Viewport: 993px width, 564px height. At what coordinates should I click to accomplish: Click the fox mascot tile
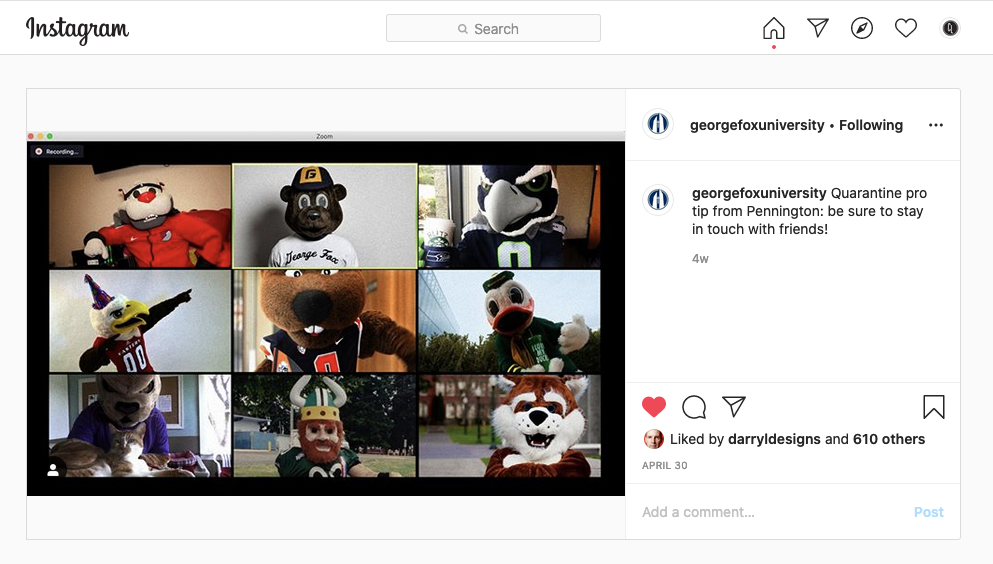click(x=509, y=425)
